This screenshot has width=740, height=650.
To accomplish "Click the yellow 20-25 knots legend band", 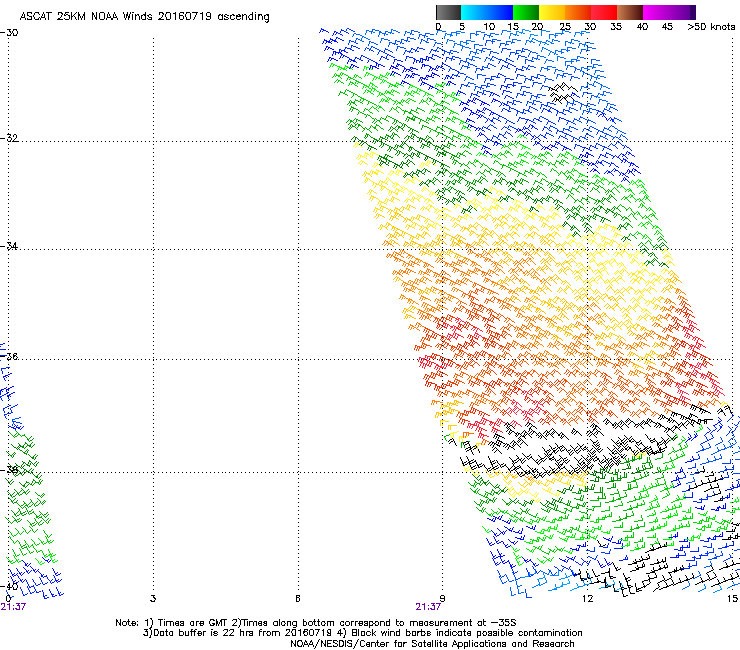I will [x=552, y=12].
